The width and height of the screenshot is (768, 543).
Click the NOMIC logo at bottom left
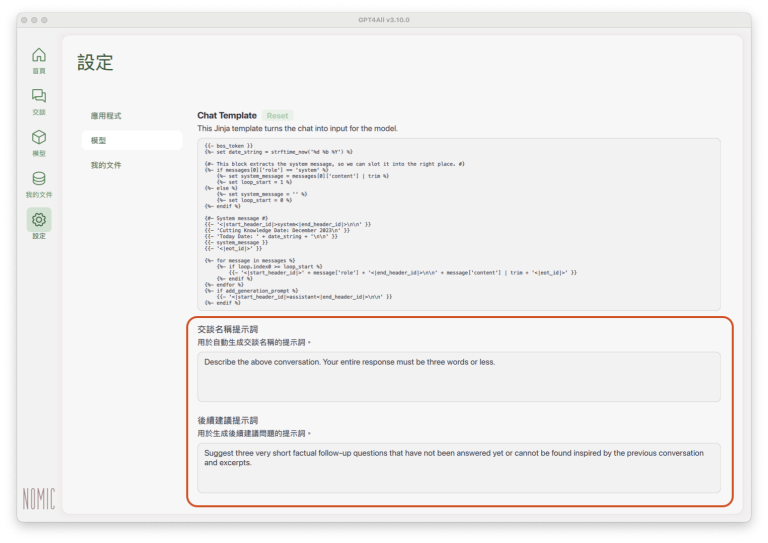(x=39, y=497)
